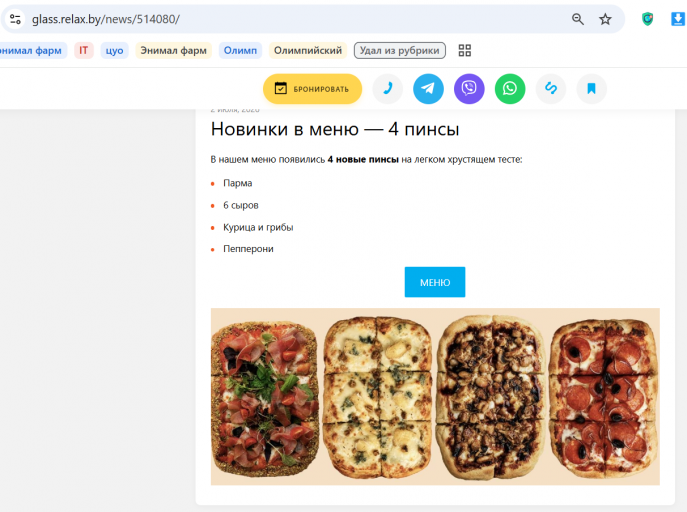Screen dimensions: 687x512
Task: Click list item '6 сыров'
Action: click(x=241, y=205)
